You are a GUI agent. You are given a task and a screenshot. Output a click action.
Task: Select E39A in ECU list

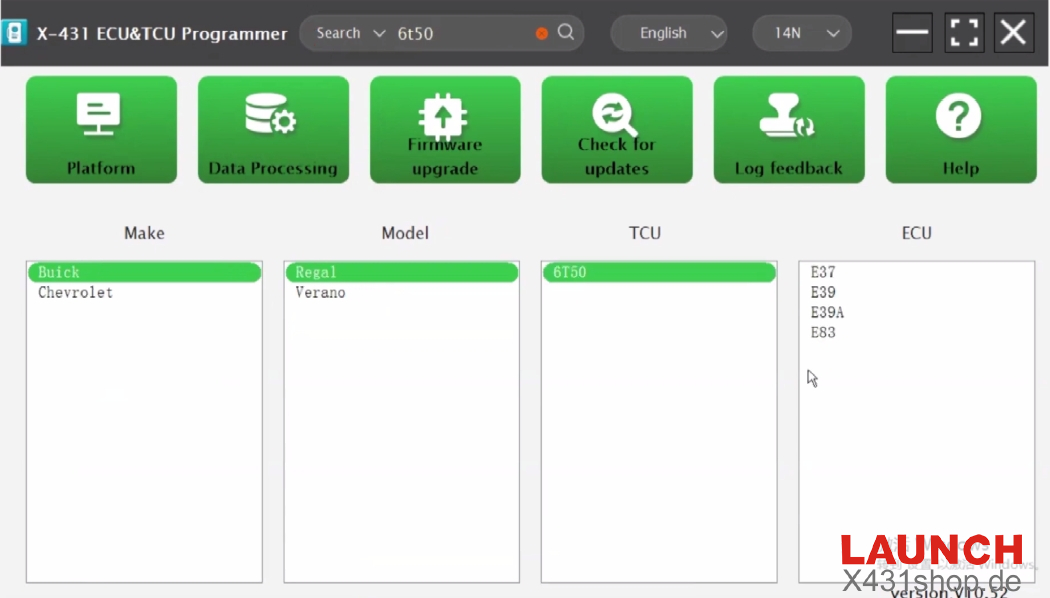click(x=827, y=312)
